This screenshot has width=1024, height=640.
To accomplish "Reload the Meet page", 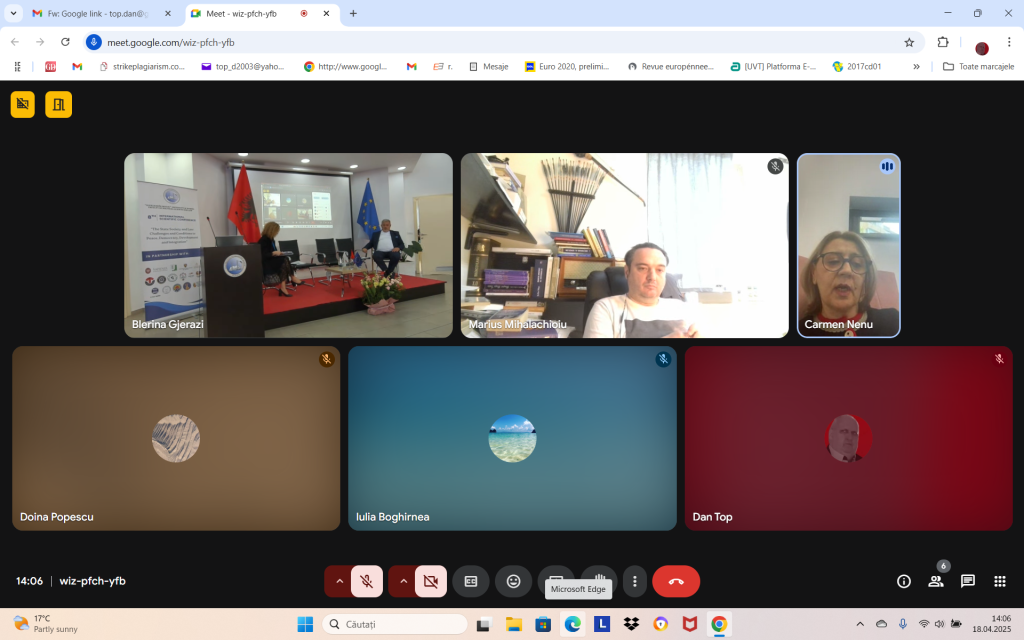I will [65, 42].
